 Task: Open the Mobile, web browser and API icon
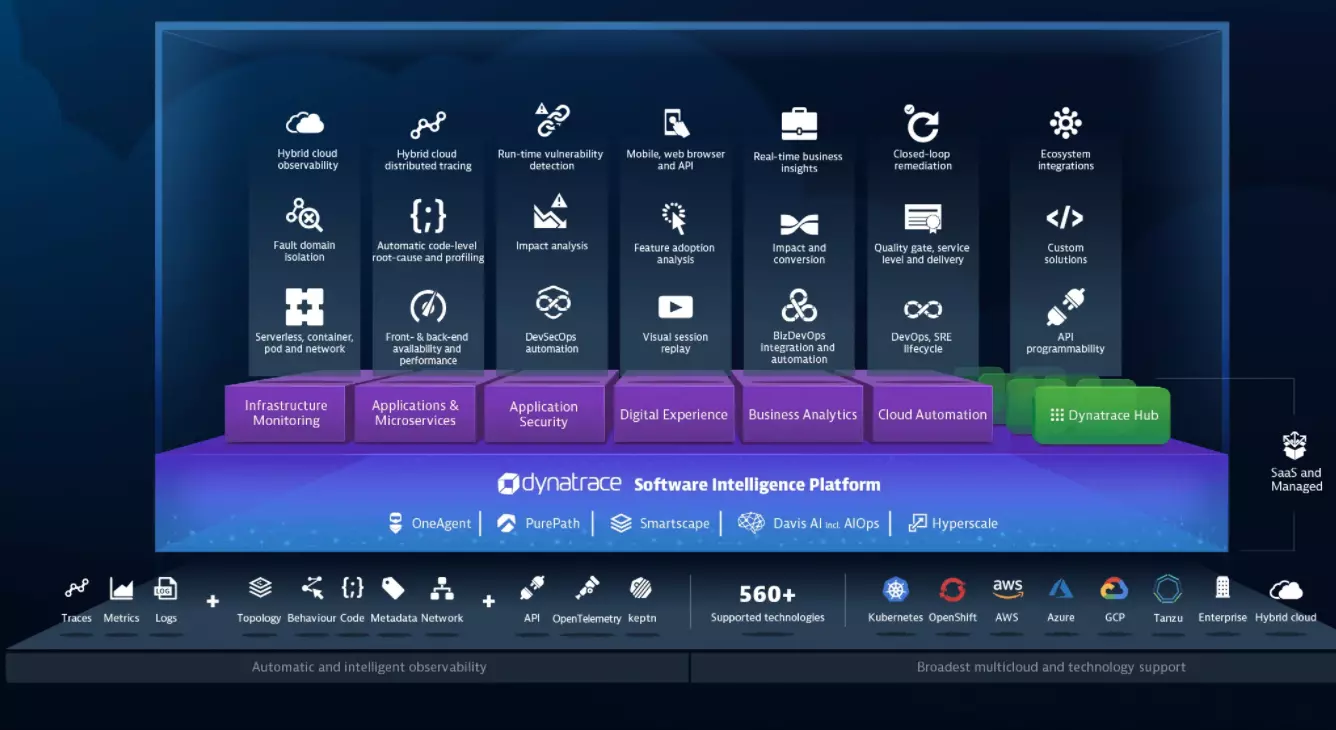pyautogui.click(x=676, y=123)
